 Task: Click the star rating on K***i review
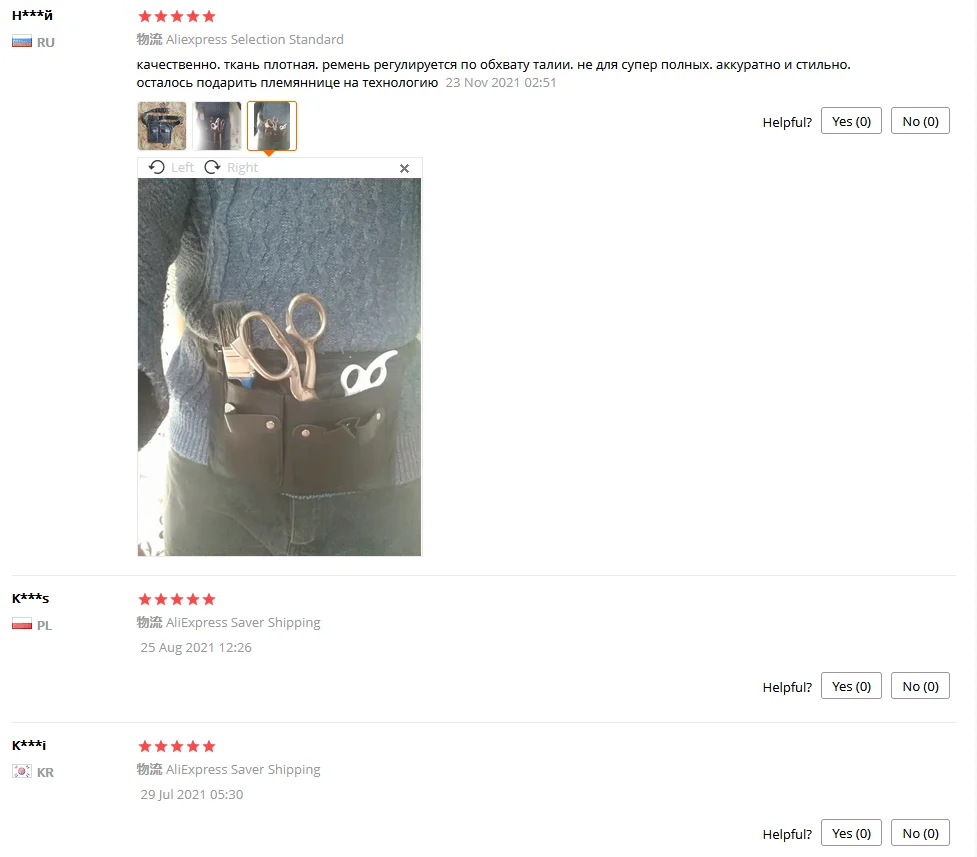(x=177, y=746)
